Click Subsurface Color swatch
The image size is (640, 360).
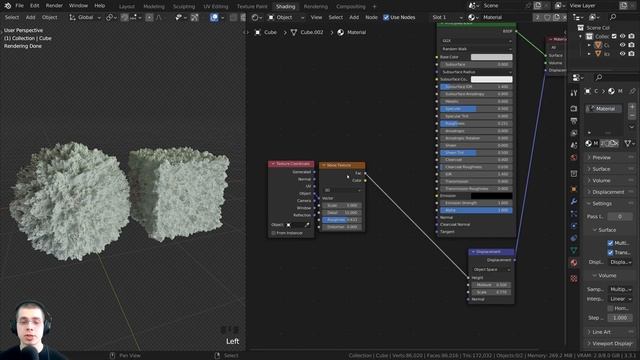point(491,79)
